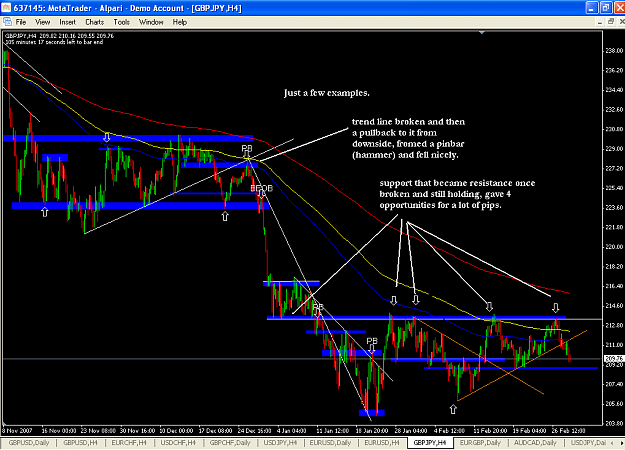Click the 229.00 price axis label

[x=614, y=149]
